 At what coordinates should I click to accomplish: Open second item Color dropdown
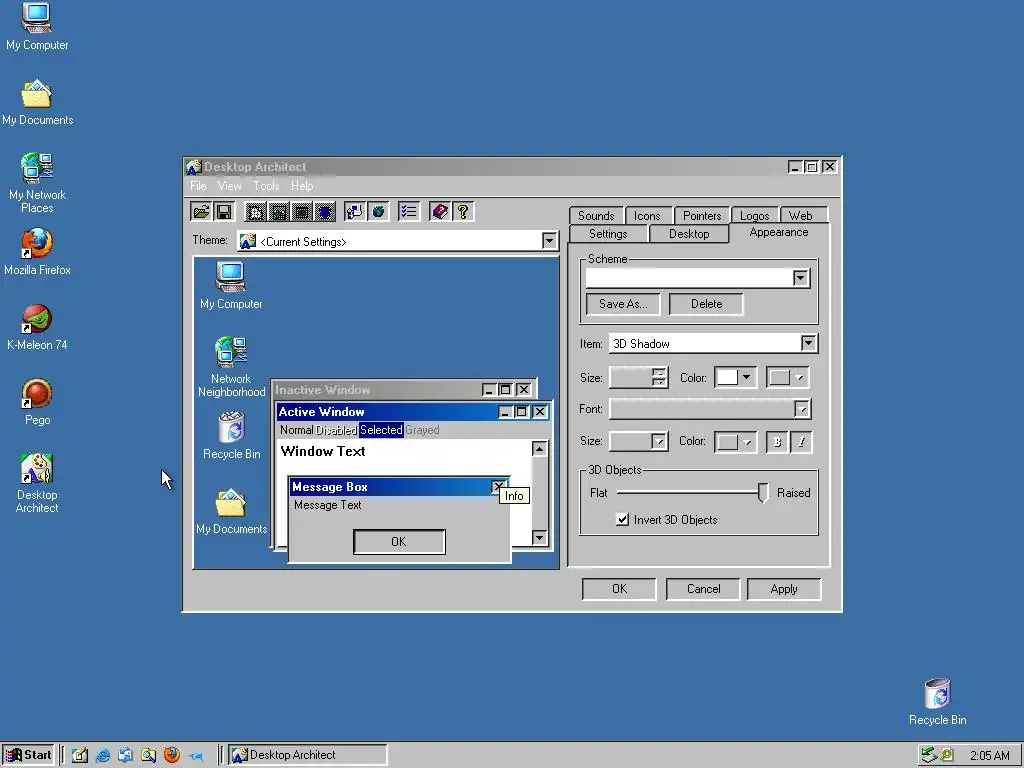(788, 377)
